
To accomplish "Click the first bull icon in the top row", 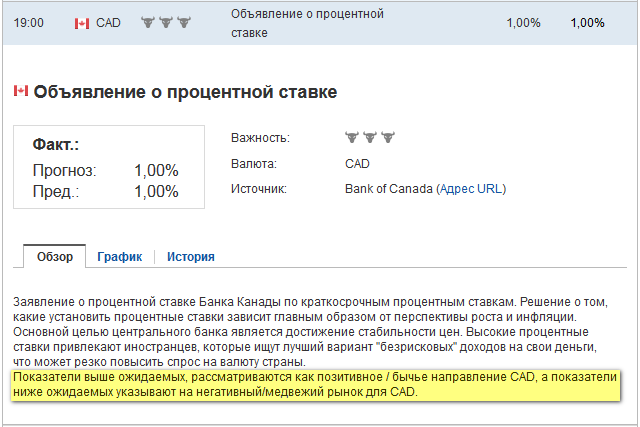I will pos(148,22).
